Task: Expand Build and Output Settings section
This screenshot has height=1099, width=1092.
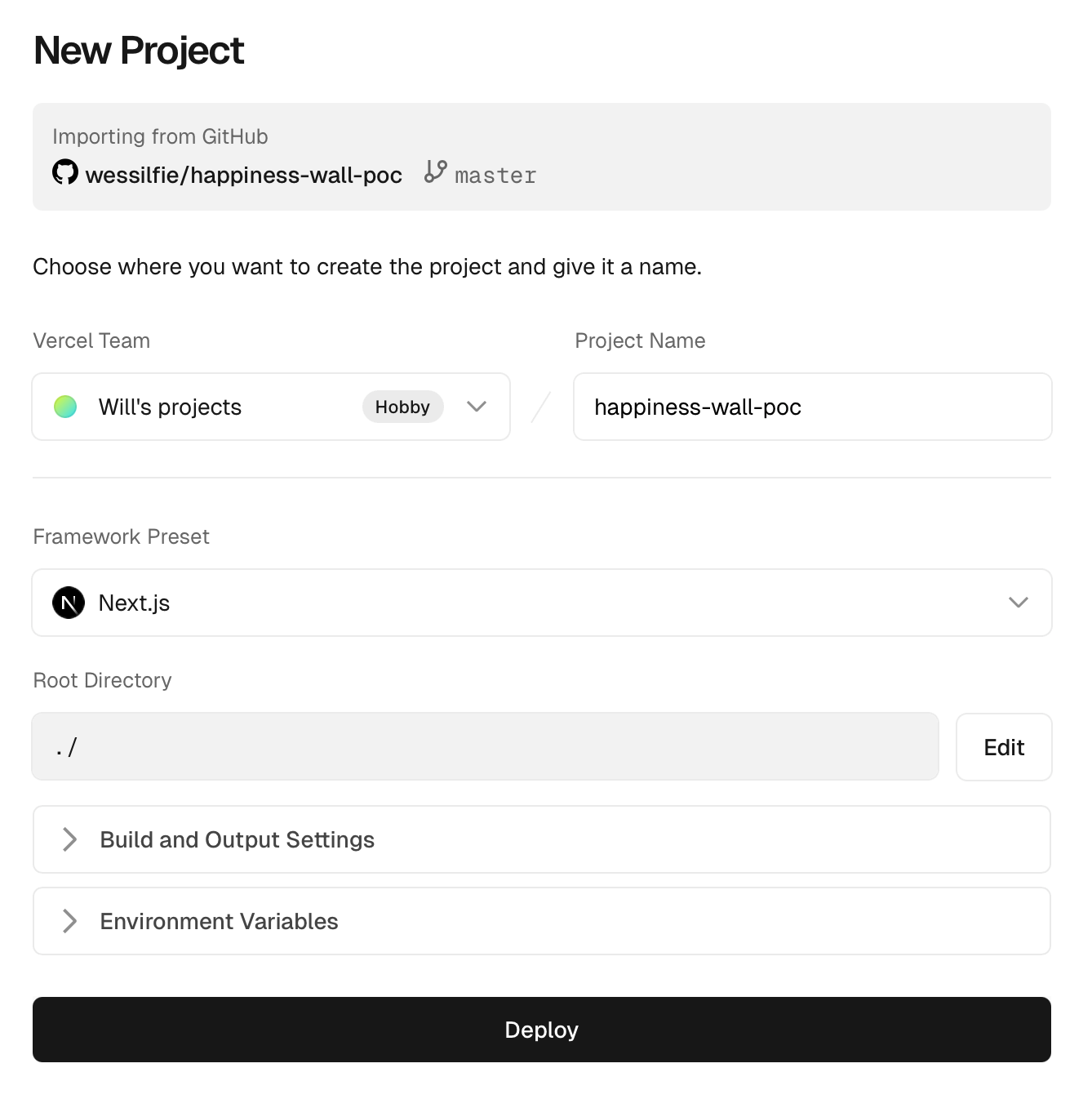Action: (x=542, y=839)
